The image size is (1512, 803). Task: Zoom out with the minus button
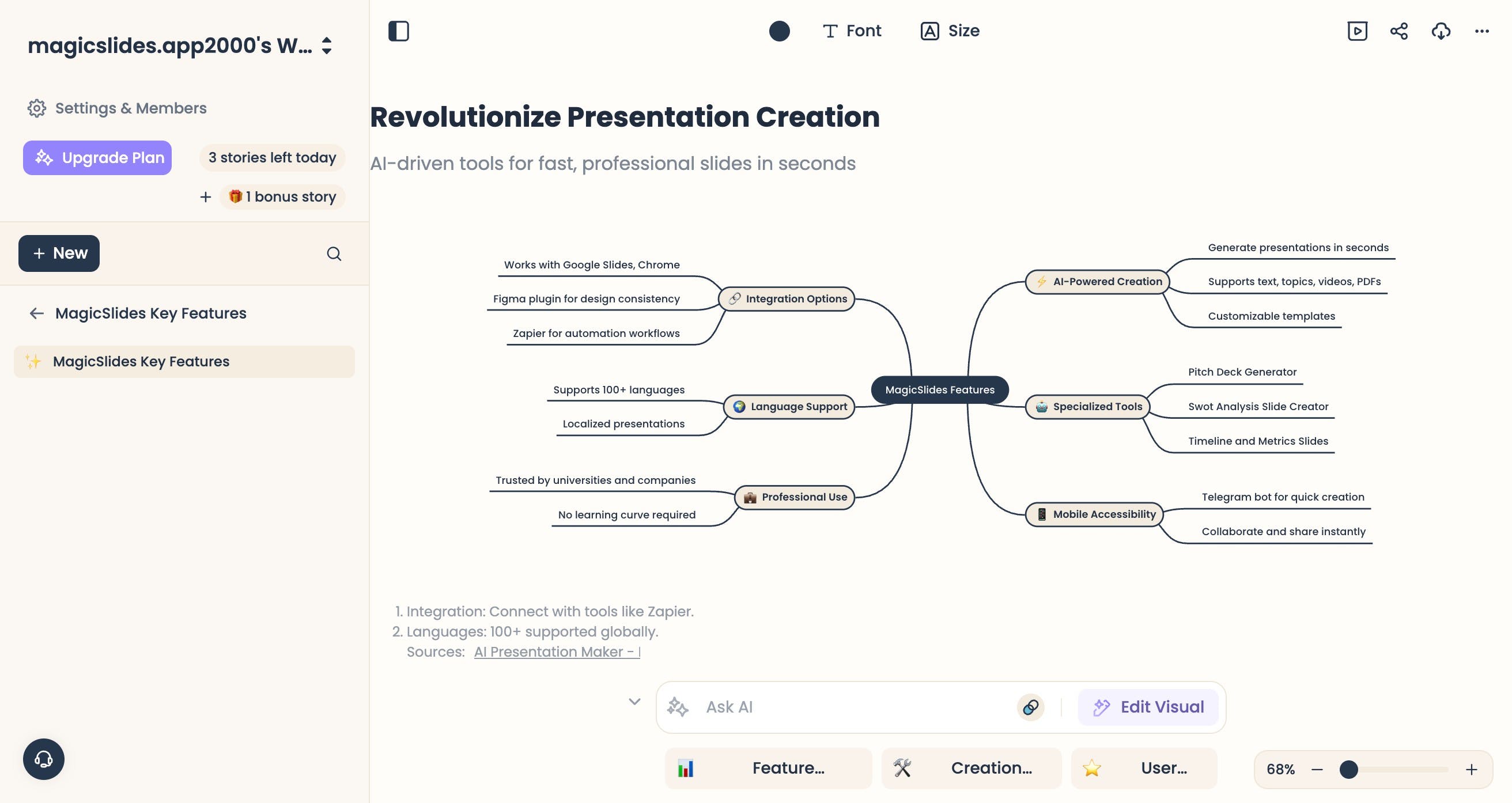pyautogui.click(x=1317, y=768)
